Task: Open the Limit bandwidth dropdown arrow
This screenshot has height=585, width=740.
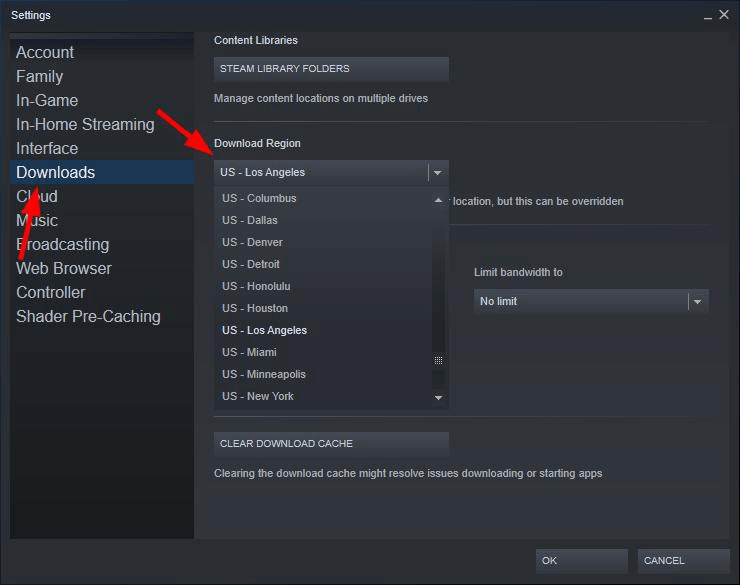Action: click(x=698, y=301)
